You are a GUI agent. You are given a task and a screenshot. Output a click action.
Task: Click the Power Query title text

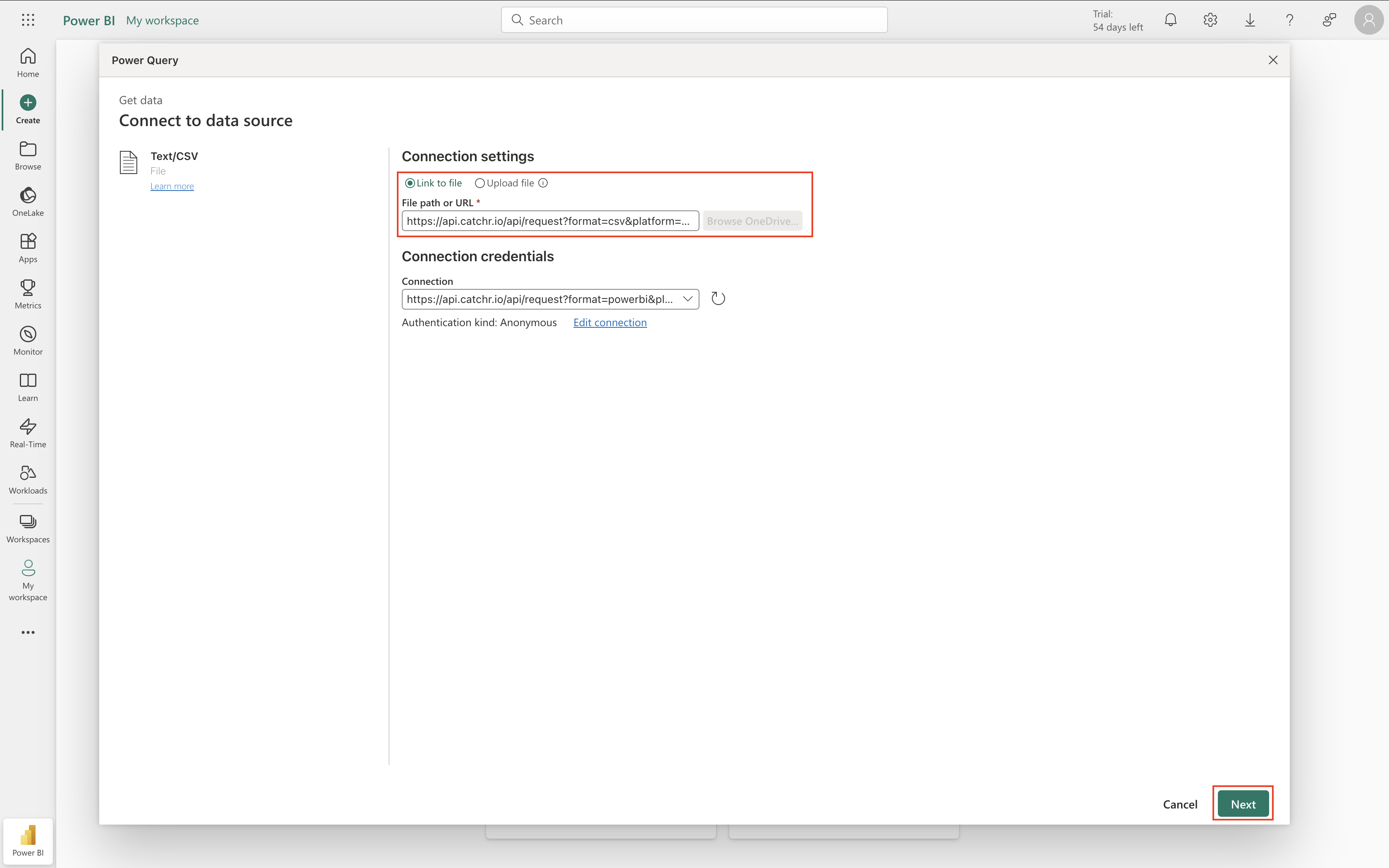145,60
